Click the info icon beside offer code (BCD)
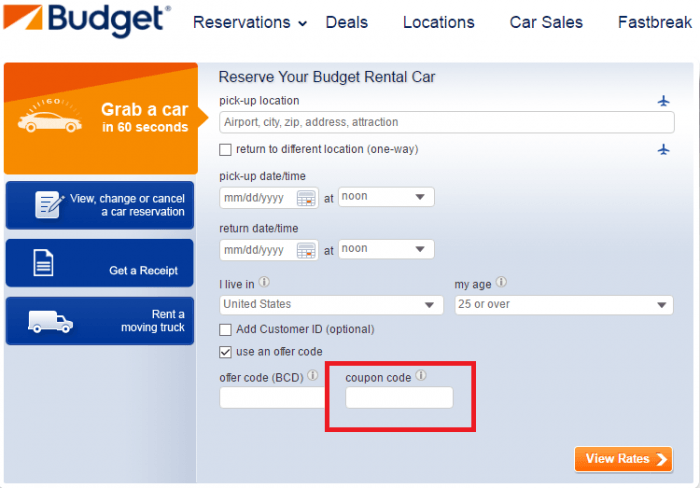 click(x=313, y=375)
